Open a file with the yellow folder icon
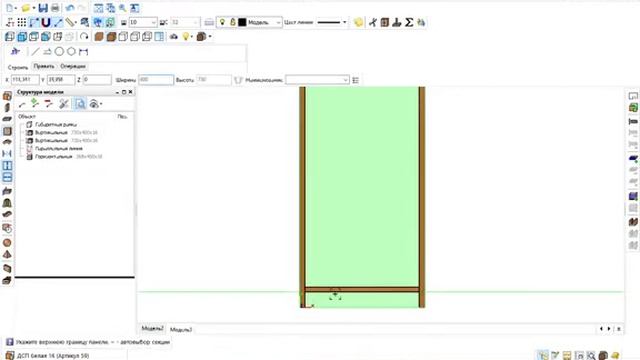Viewport: 640px width, 360px height. [x=25, y=8]
